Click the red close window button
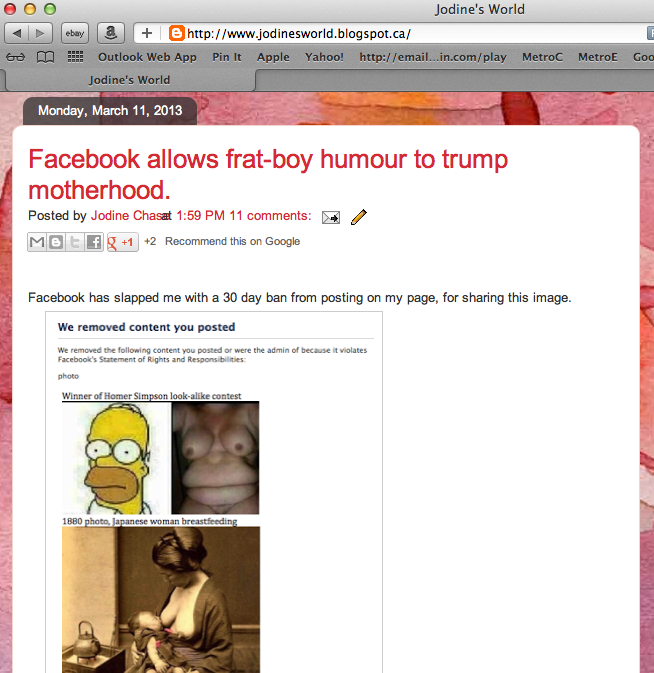 [x=10, y=9]
